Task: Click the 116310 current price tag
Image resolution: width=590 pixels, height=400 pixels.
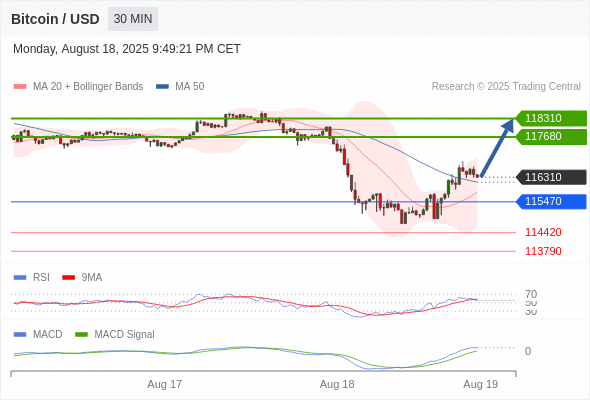Action: coord(551,177)
